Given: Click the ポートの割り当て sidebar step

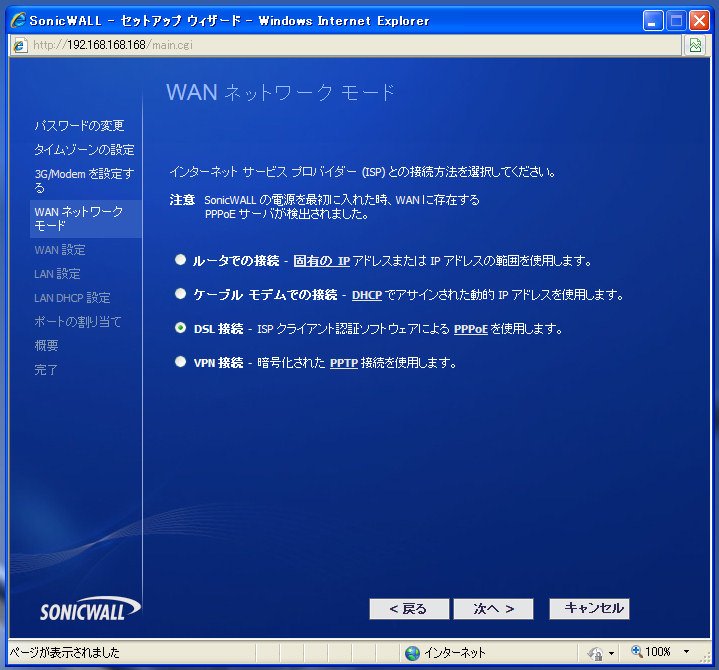Looking at the screenshot, I should coord(77,321).
